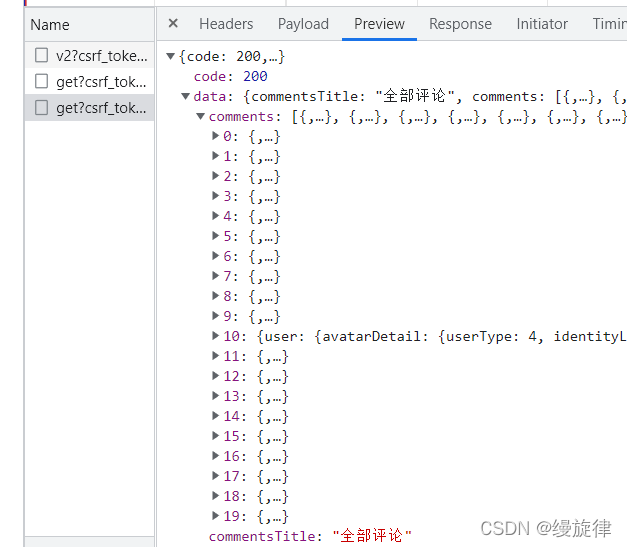Screen dimensions: 627x547
Task: Select the highlighted get?csrf_tok... request name
Action: click(x=101, y=108)
